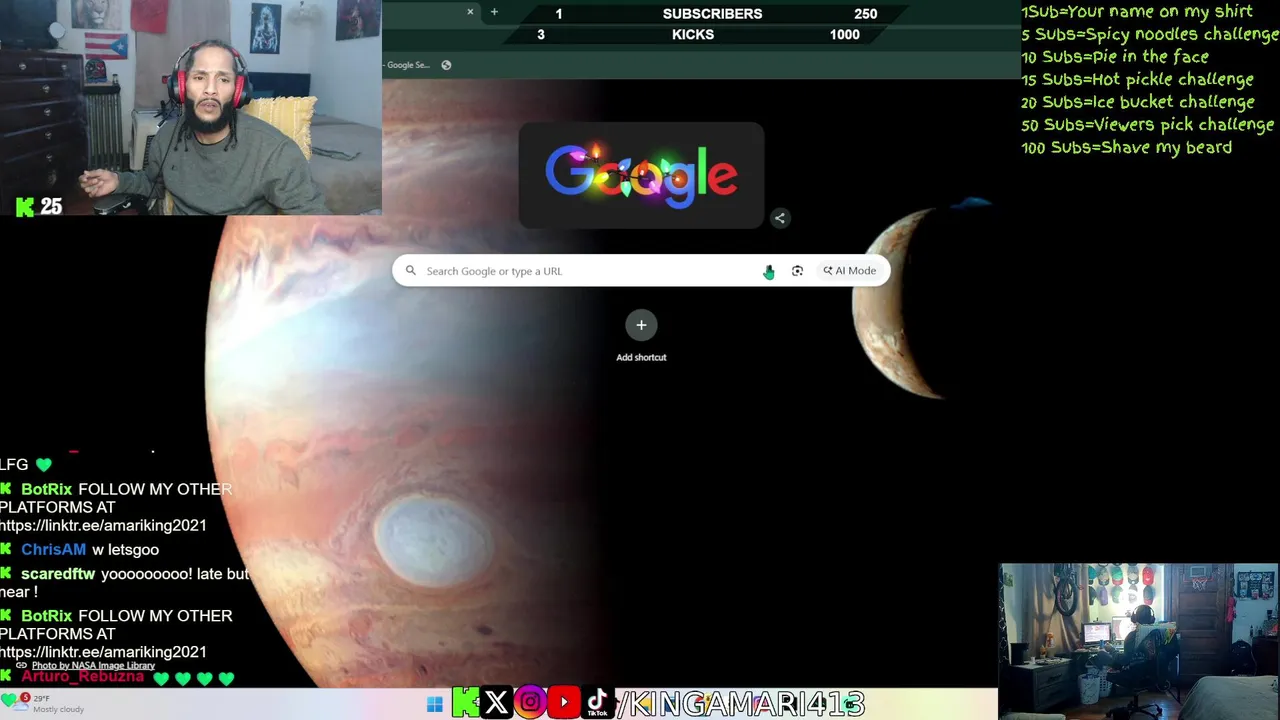Click '50 Subs=Viewers pick challenge' text
The image size is (1280, 720).
(1148, 125)
